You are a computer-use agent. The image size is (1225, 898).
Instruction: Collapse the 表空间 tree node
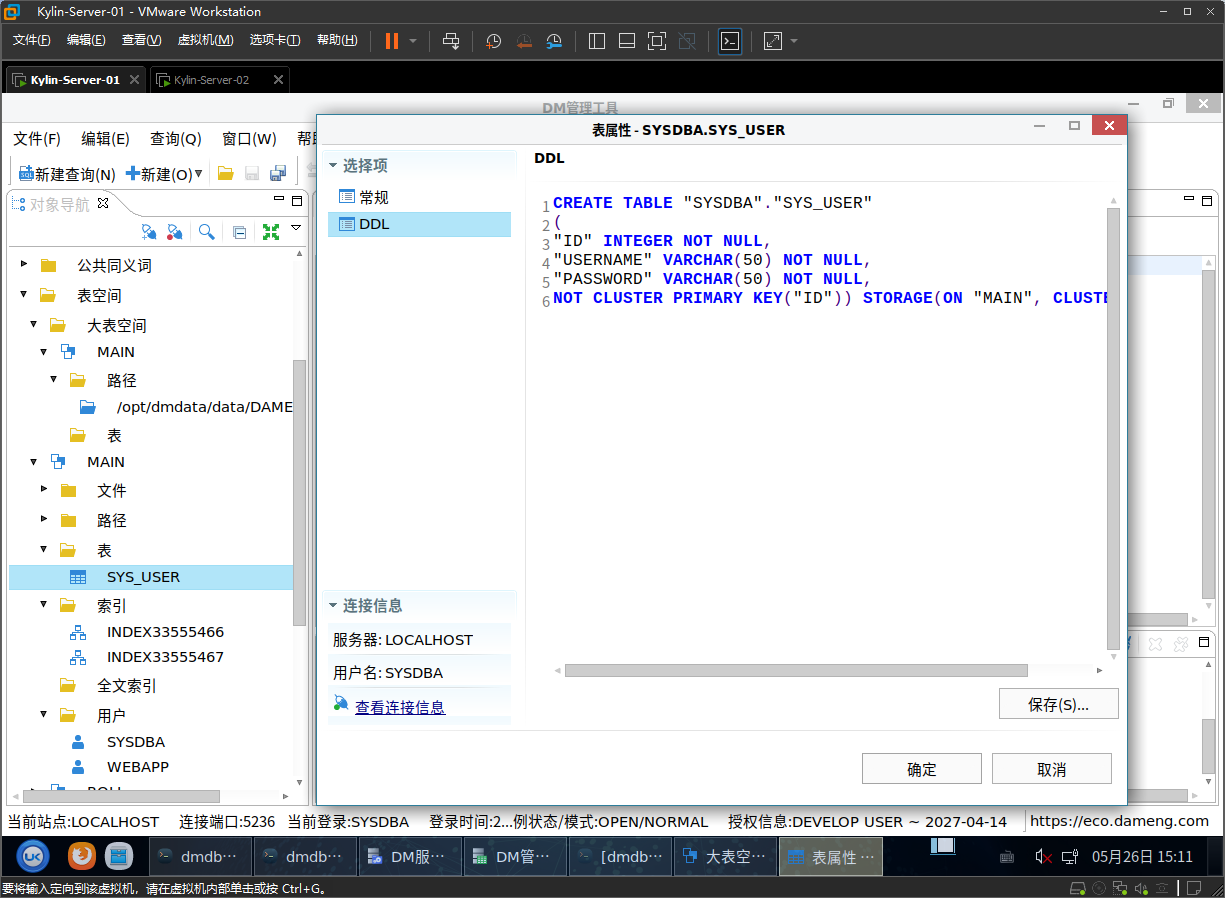tap(24, 295)
